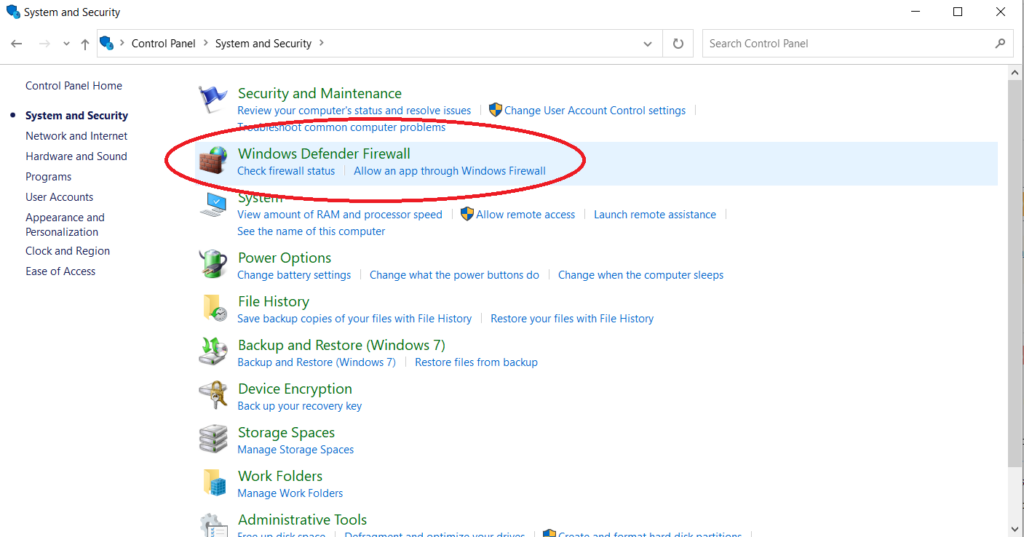Viewport: 1024px width, 537px height.
Task: Click the Power Options battery icon
Action: (213, 265)
